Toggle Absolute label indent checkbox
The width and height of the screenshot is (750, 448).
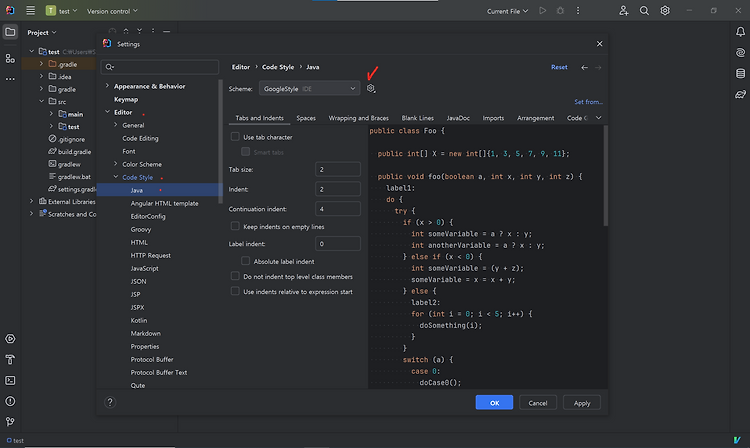pyautogui.click(x=245, y=261)
